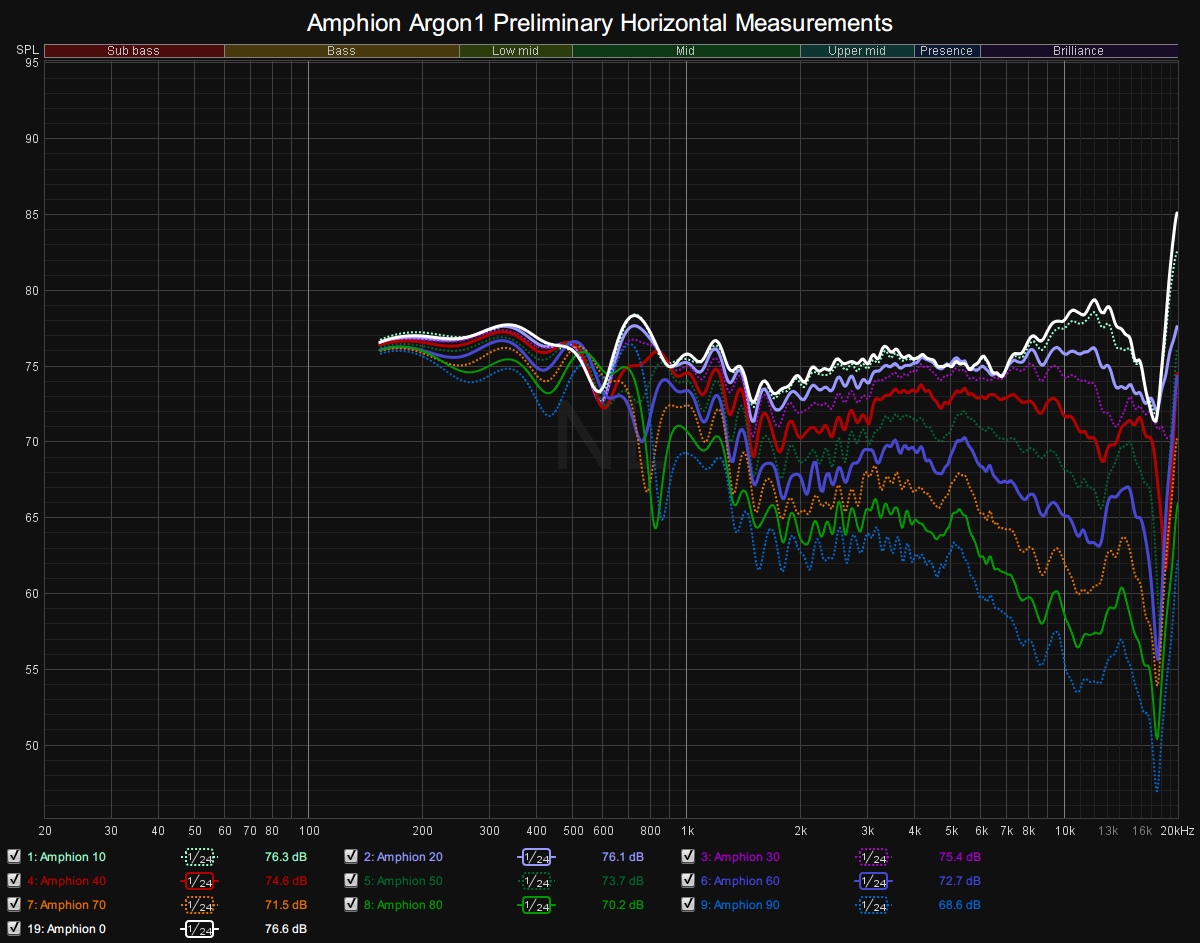
Task: Click the 73.7 dB legend value
Action: 623,881
